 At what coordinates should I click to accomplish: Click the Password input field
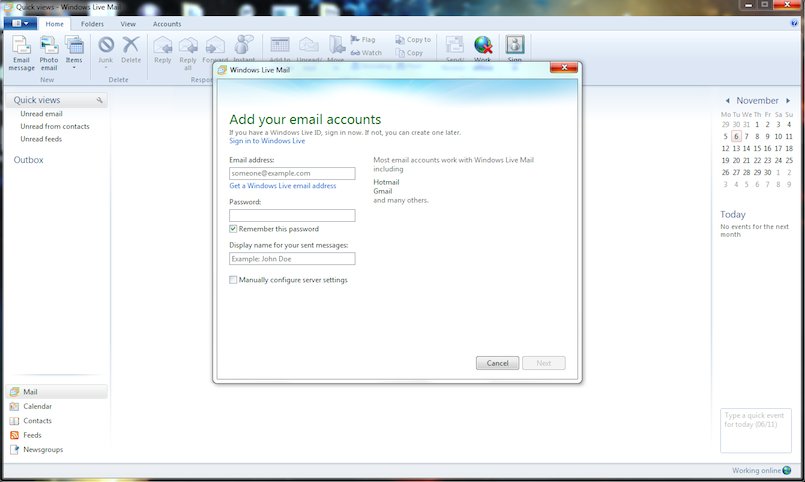pyautogui.click(x=292, y=216)
